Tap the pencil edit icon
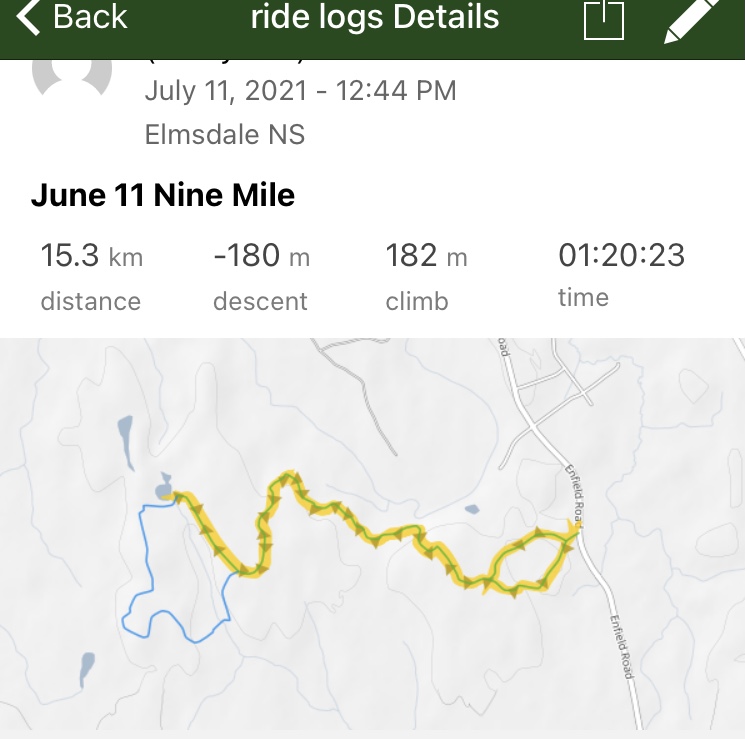 [x=692, y=20]
